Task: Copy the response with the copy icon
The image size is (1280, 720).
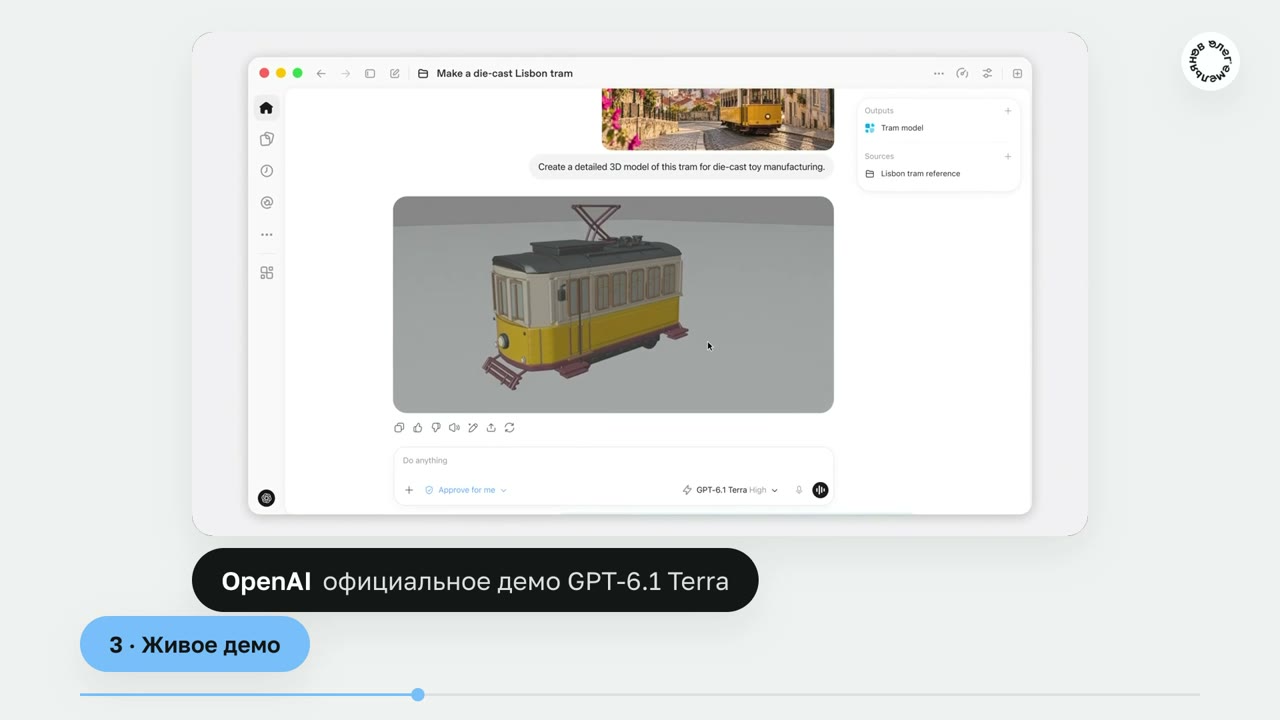Action: [x=399, y=427]
